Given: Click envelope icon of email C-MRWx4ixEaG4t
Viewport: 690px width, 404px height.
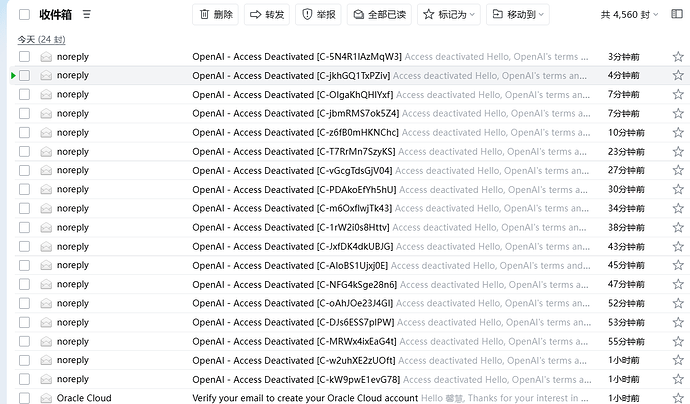Looking at the screenshot, I should point(46,342).
